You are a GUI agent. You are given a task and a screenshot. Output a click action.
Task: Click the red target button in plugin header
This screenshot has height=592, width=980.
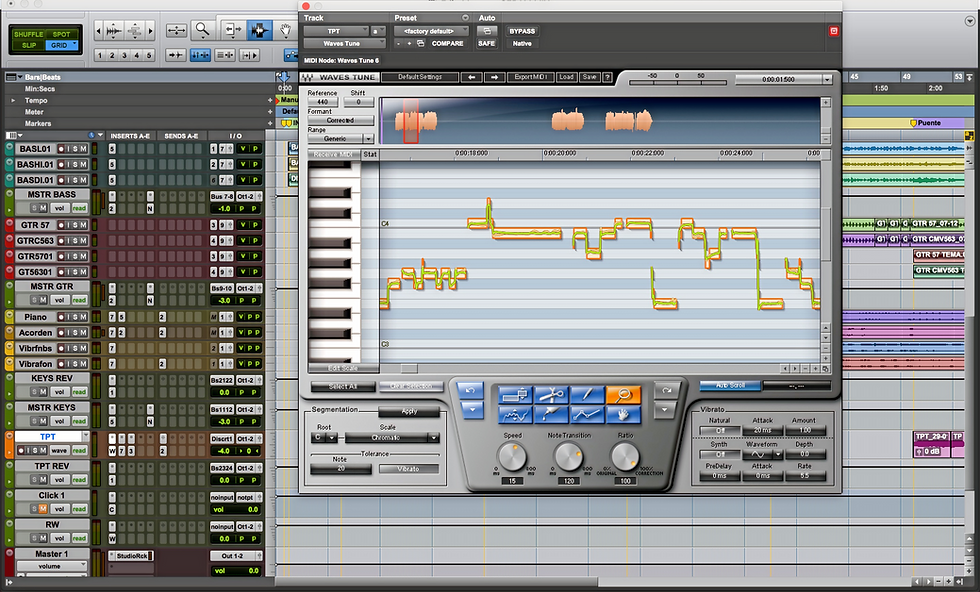[x=833, y=31]
